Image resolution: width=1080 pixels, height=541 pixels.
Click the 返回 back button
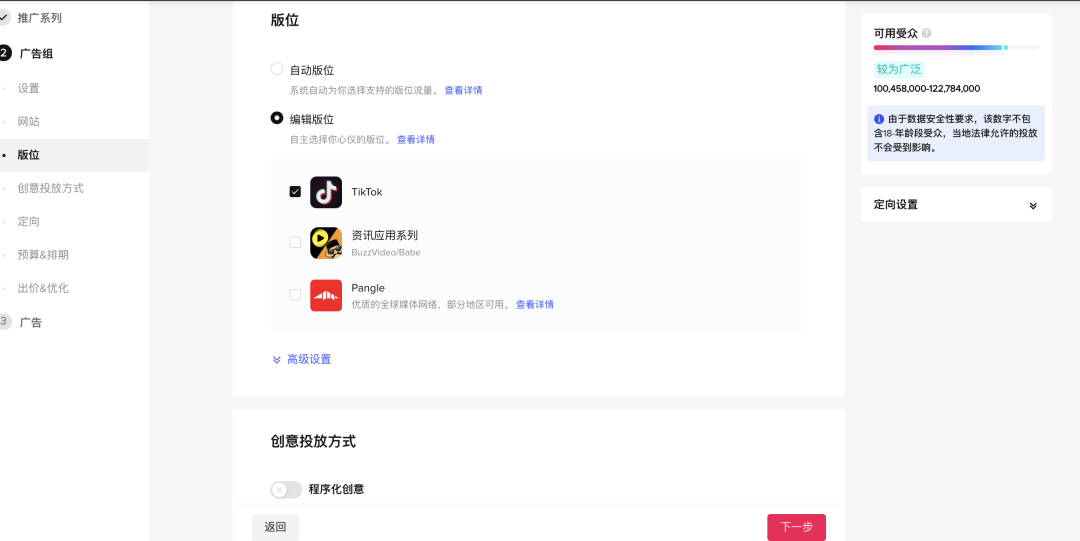(276, 527)
